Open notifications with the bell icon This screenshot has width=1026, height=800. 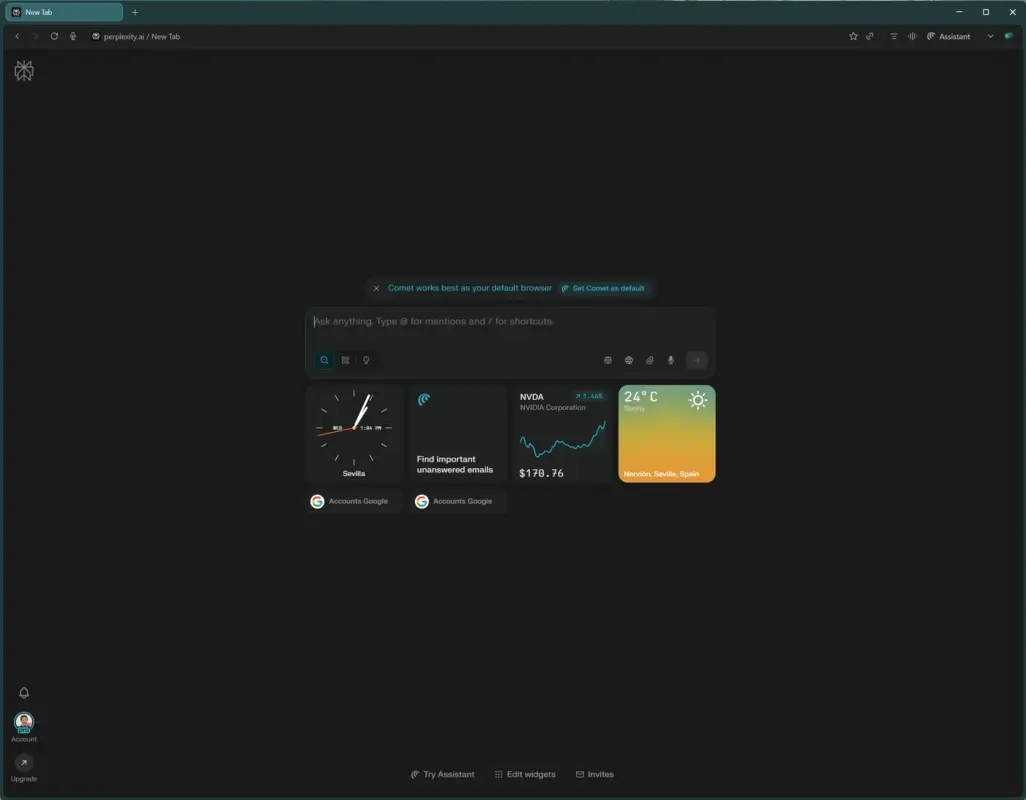[x=23, y=691]
